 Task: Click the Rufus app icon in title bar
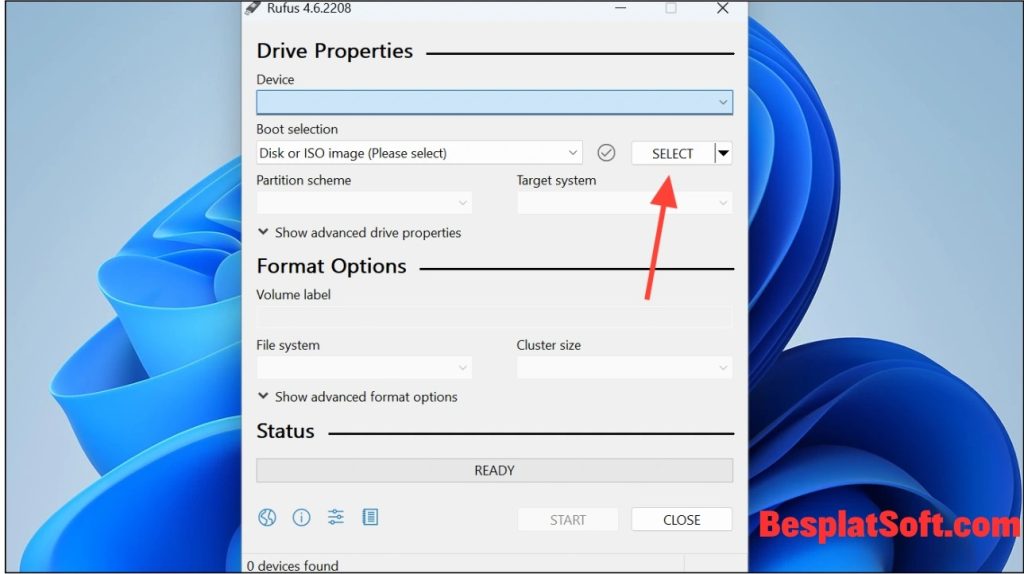[253, 8]
